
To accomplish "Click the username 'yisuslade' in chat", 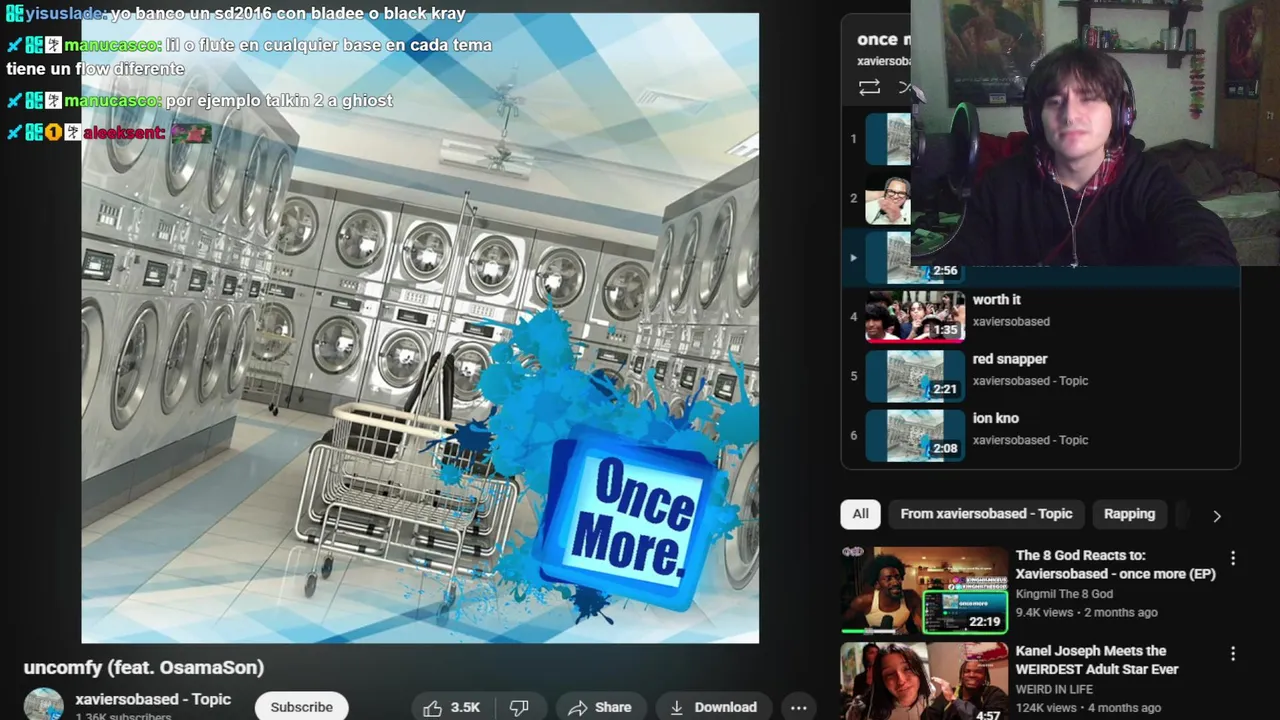I will [x=66, y=14].
